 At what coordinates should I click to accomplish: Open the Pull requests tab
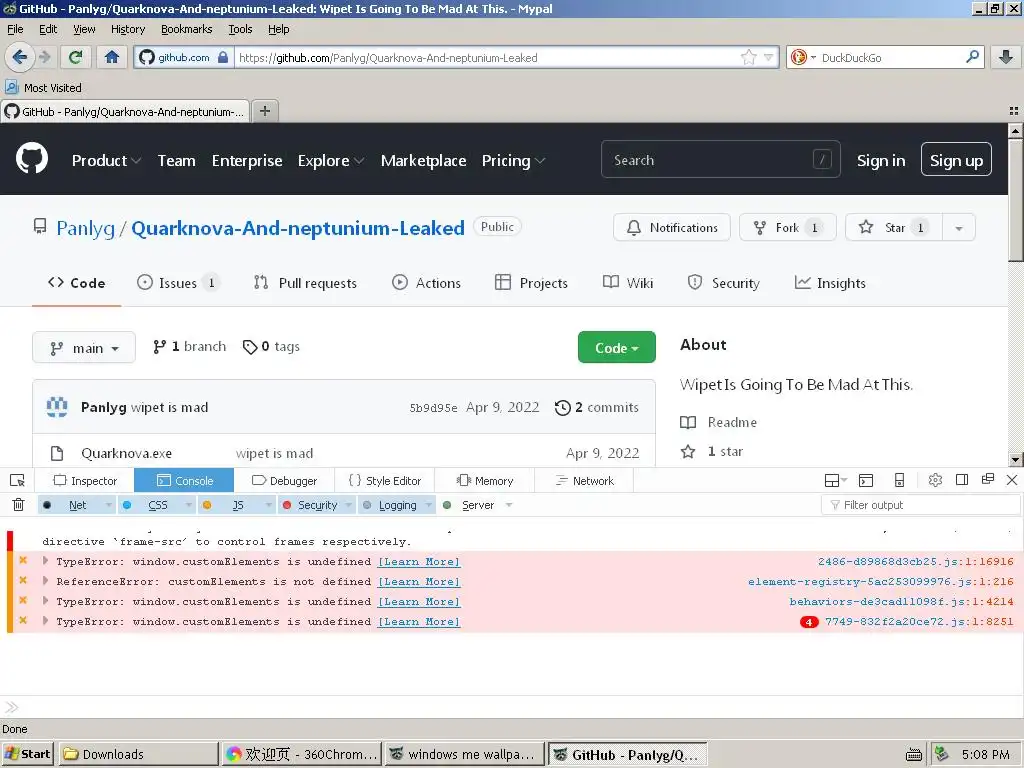coord(305,283)
